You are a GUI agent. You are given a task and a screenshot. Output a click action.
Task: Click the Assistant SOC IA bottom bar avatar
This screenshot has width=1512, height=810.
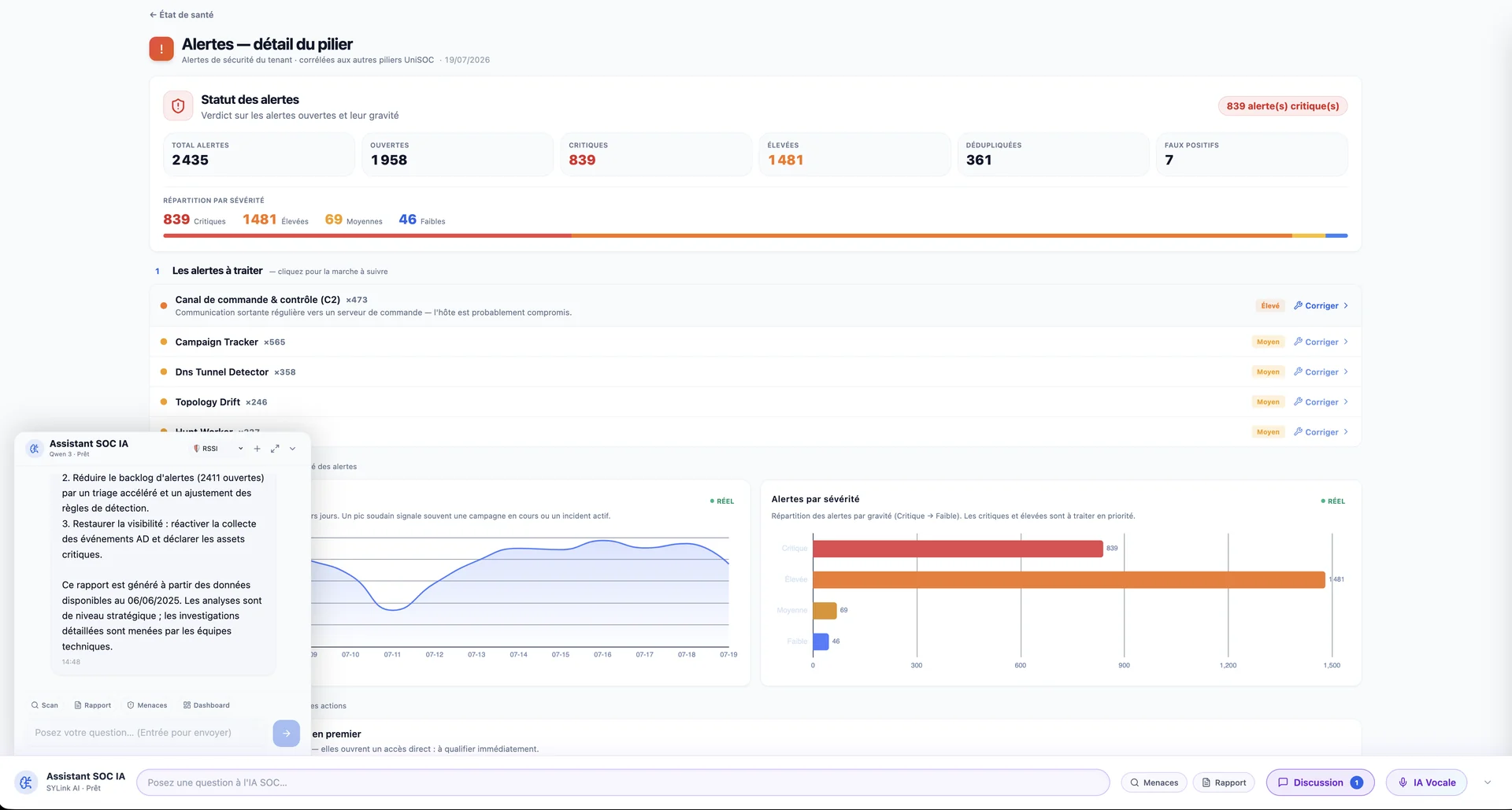26,782
